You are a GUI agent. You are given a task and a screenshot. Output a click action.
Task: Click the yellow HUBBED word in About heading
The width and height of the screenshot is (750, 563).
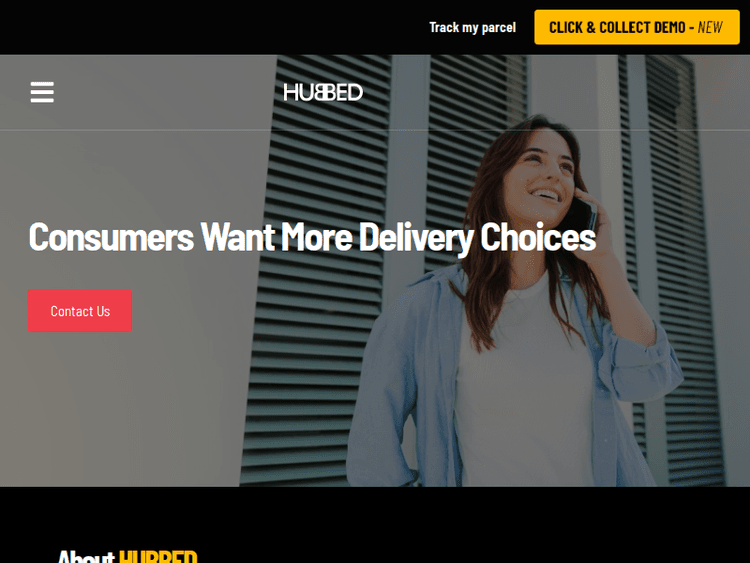(158, 557)
